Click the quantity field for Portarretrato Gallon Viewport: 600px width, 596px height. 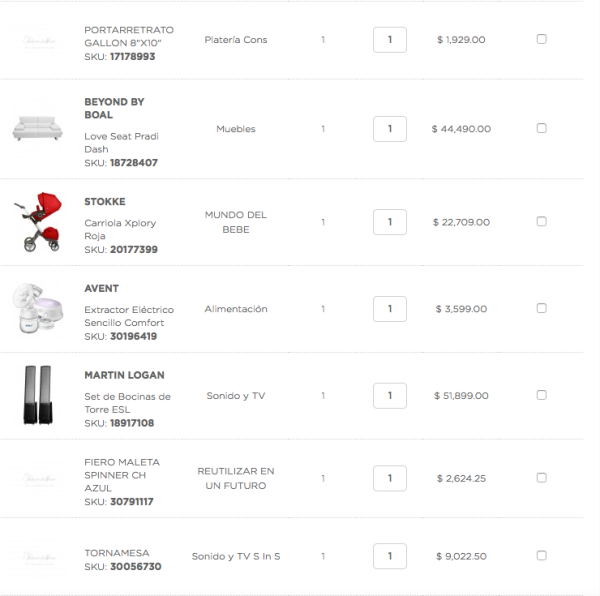point(390,40)
